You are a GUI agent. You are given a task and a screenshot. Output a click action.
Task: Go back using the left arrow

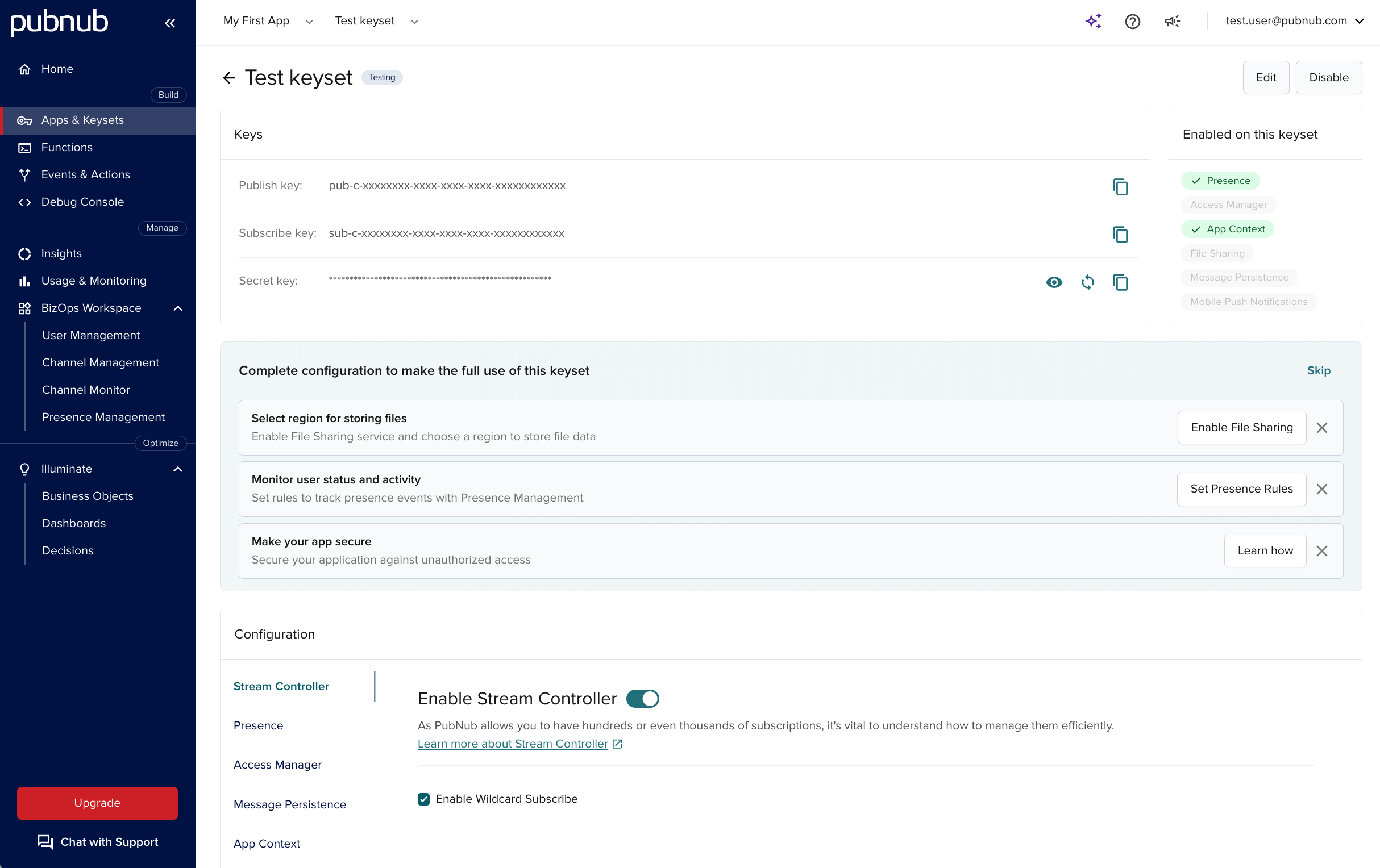[229, 78]
